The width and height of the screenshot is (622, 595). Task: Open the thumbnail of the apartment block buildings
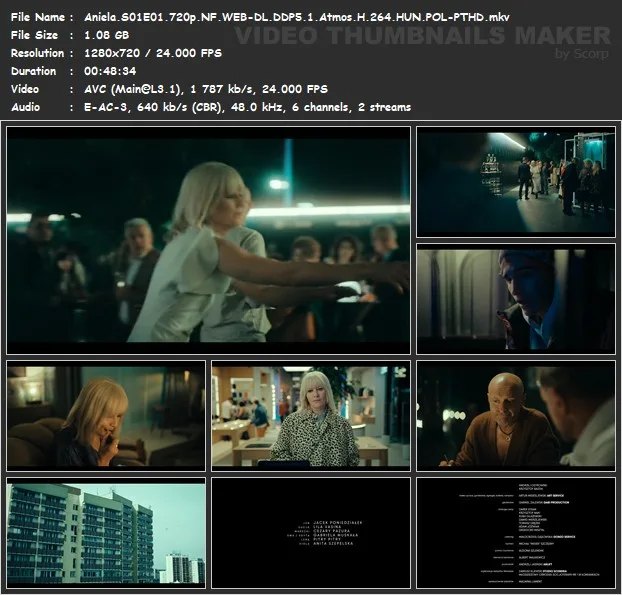106,533
